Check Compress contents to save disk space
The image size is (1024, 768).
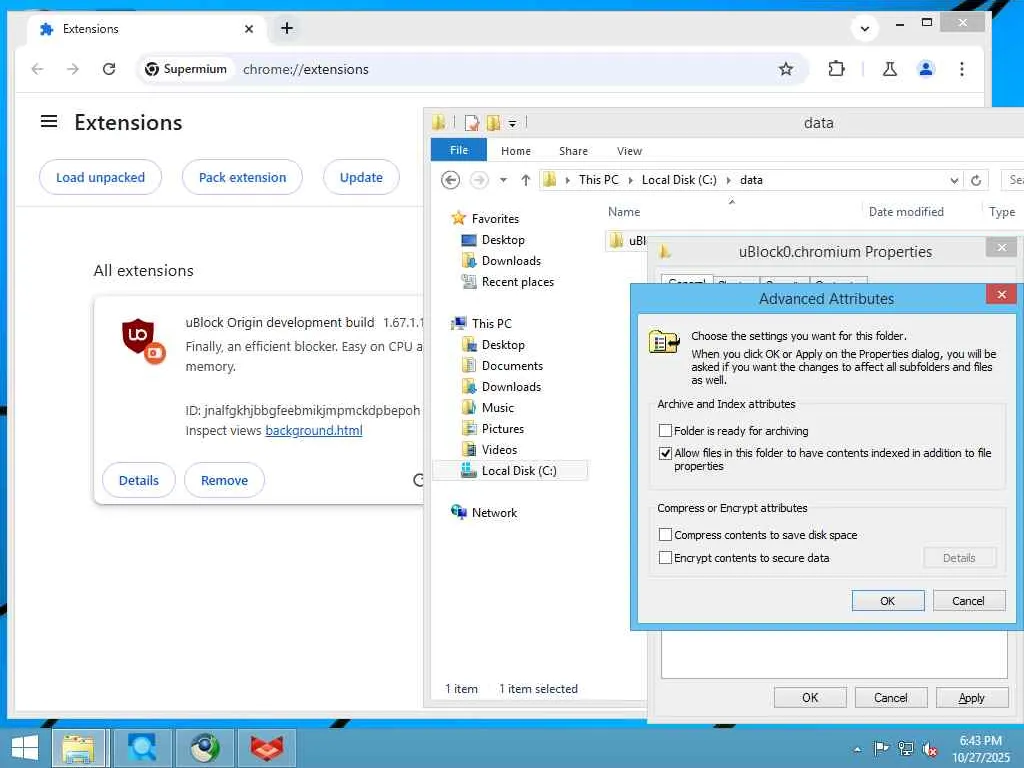click(665, 535)
